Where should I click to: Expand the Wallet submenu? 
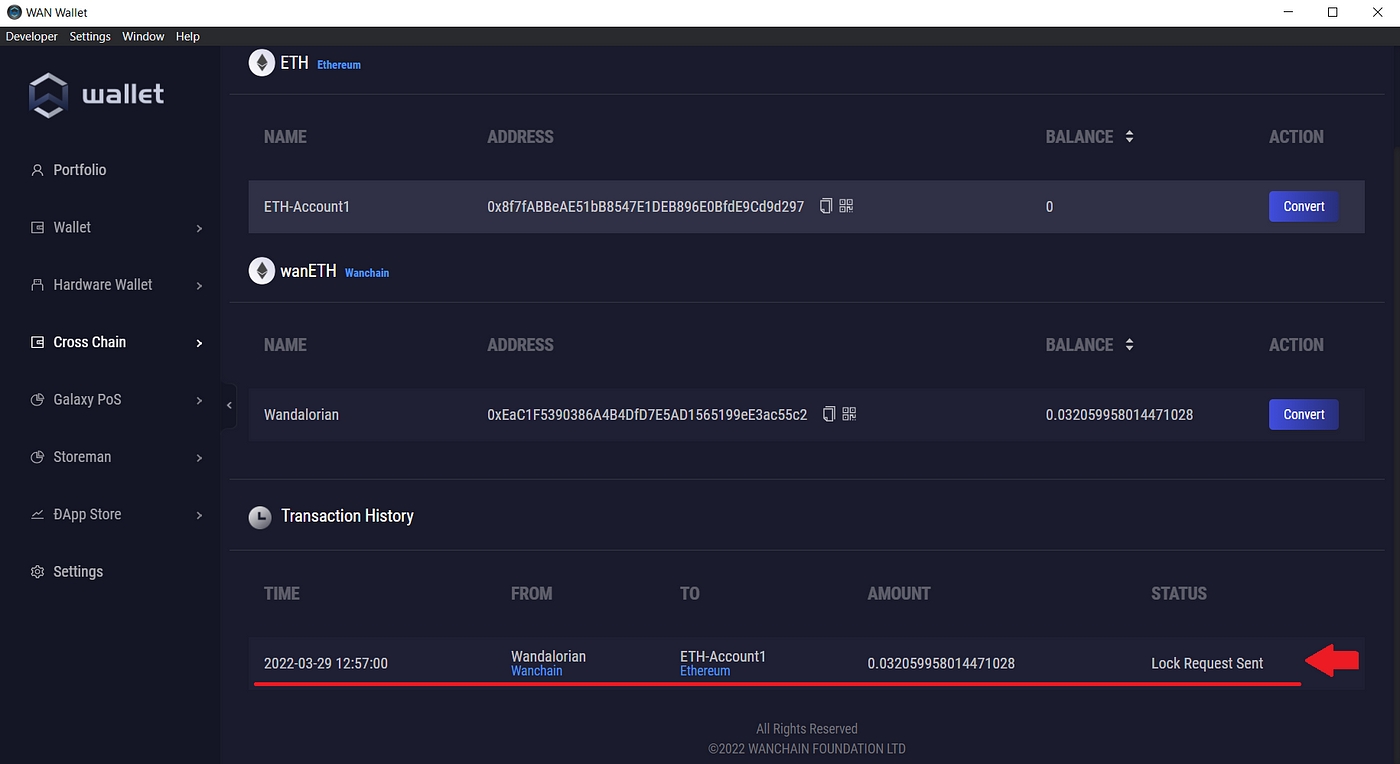199,228
